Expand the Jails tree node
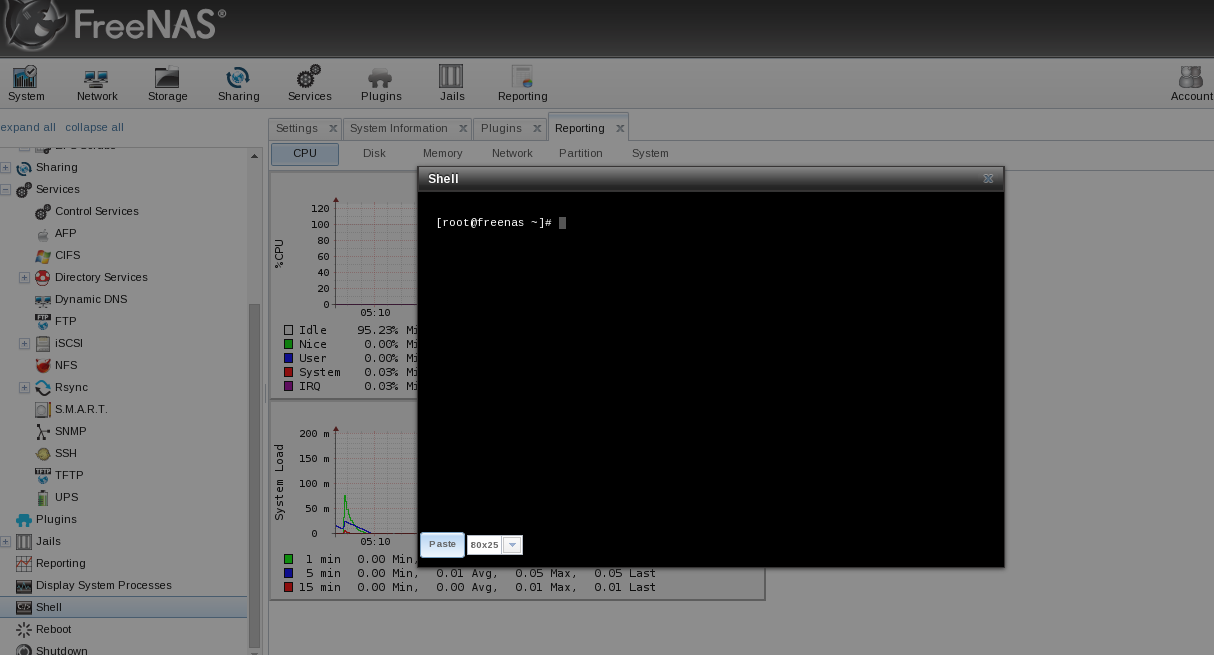The width and height of the screenshot is (1214, 655). click(6, 541)
